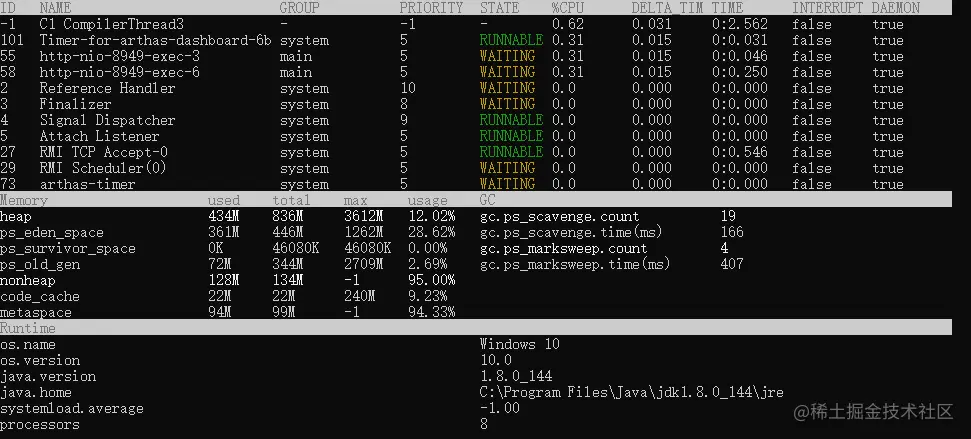Select the Attach Listener thread row
Screen dimensions: 971x439
[x=476, y=136]
